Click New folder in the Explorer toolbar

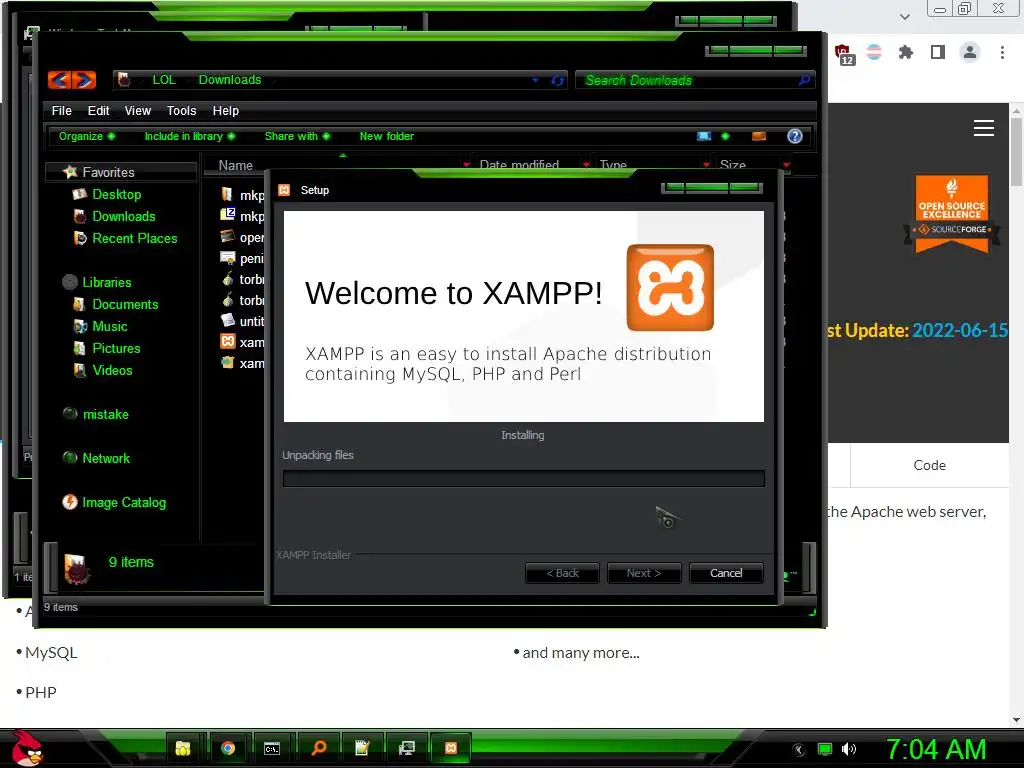pyautogui.click(x=387, y=136)
